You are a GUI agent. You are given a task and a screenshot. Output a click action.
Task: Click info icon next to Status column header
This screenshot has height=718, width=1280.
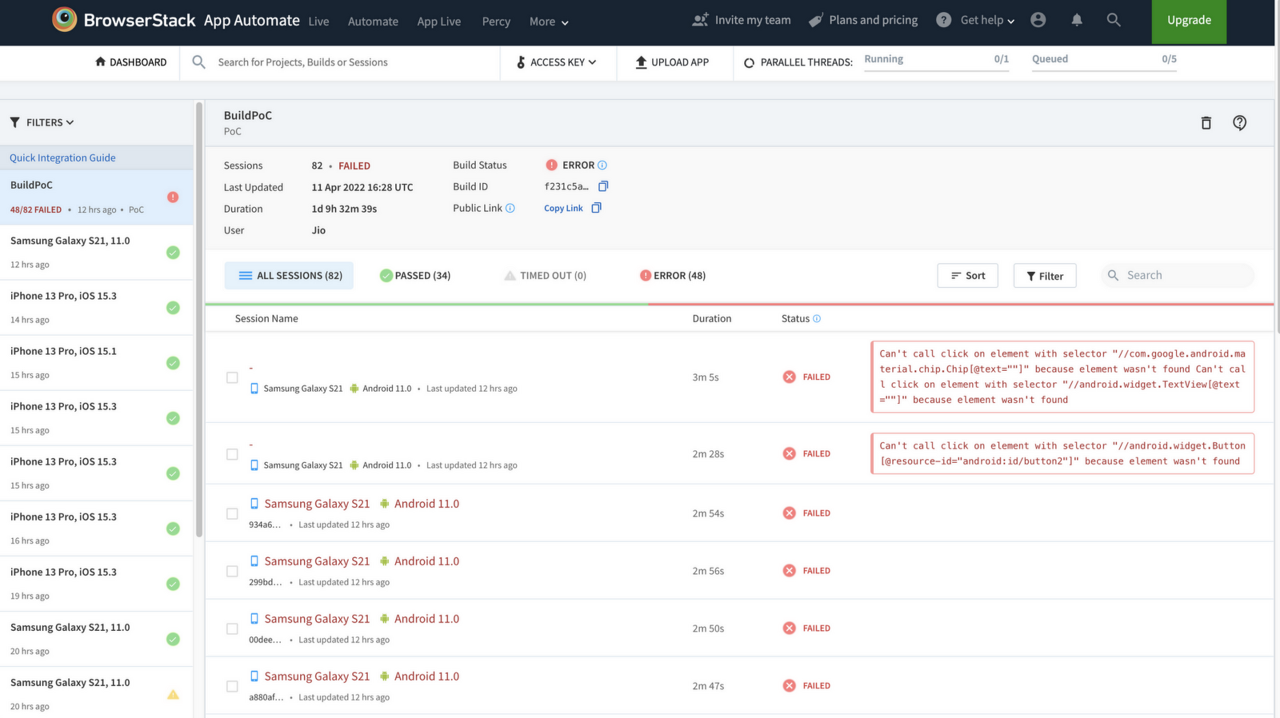point(817,319)
